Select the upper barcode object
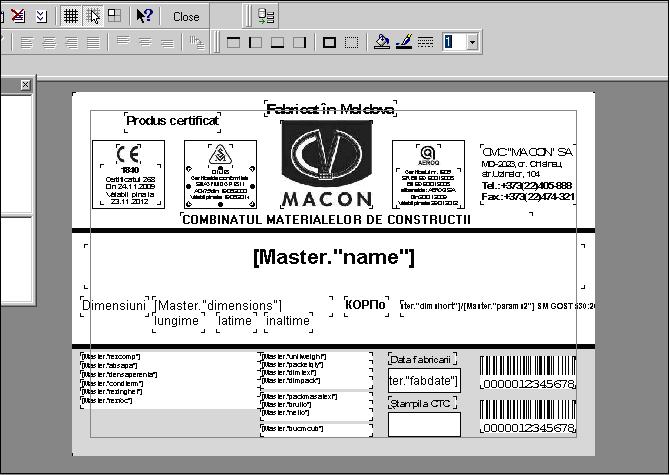 (528, 372)
